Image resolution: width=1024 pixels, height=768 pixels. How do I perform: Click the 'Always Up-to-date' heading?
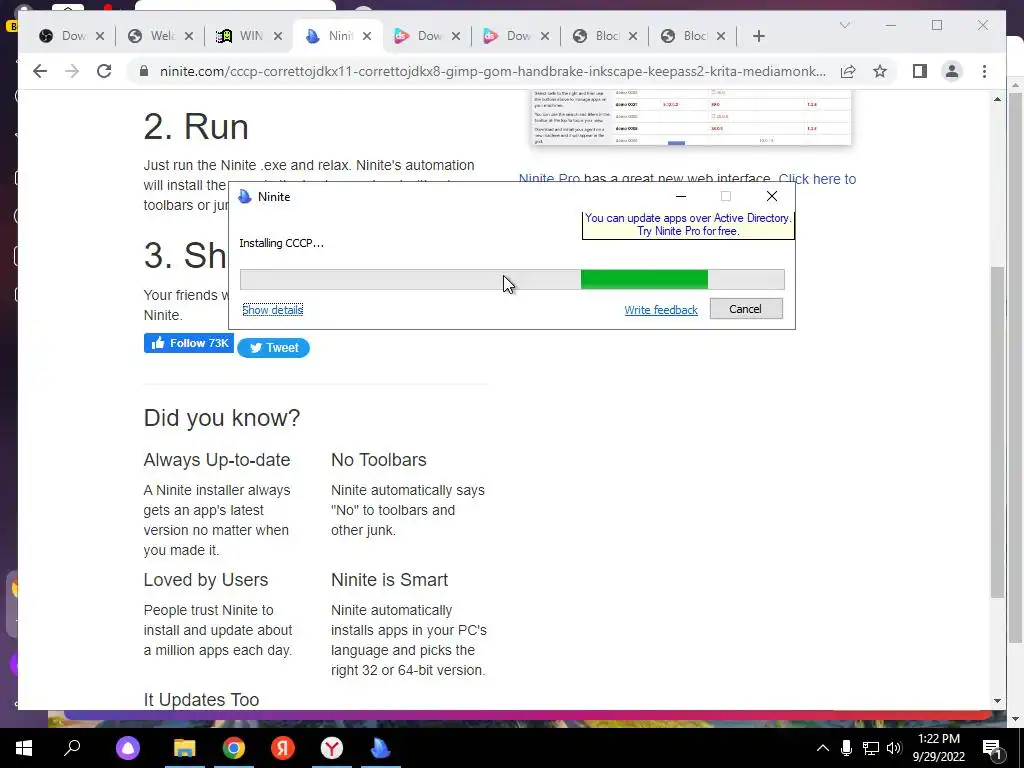pyautogui.click(x=217, y=460)
